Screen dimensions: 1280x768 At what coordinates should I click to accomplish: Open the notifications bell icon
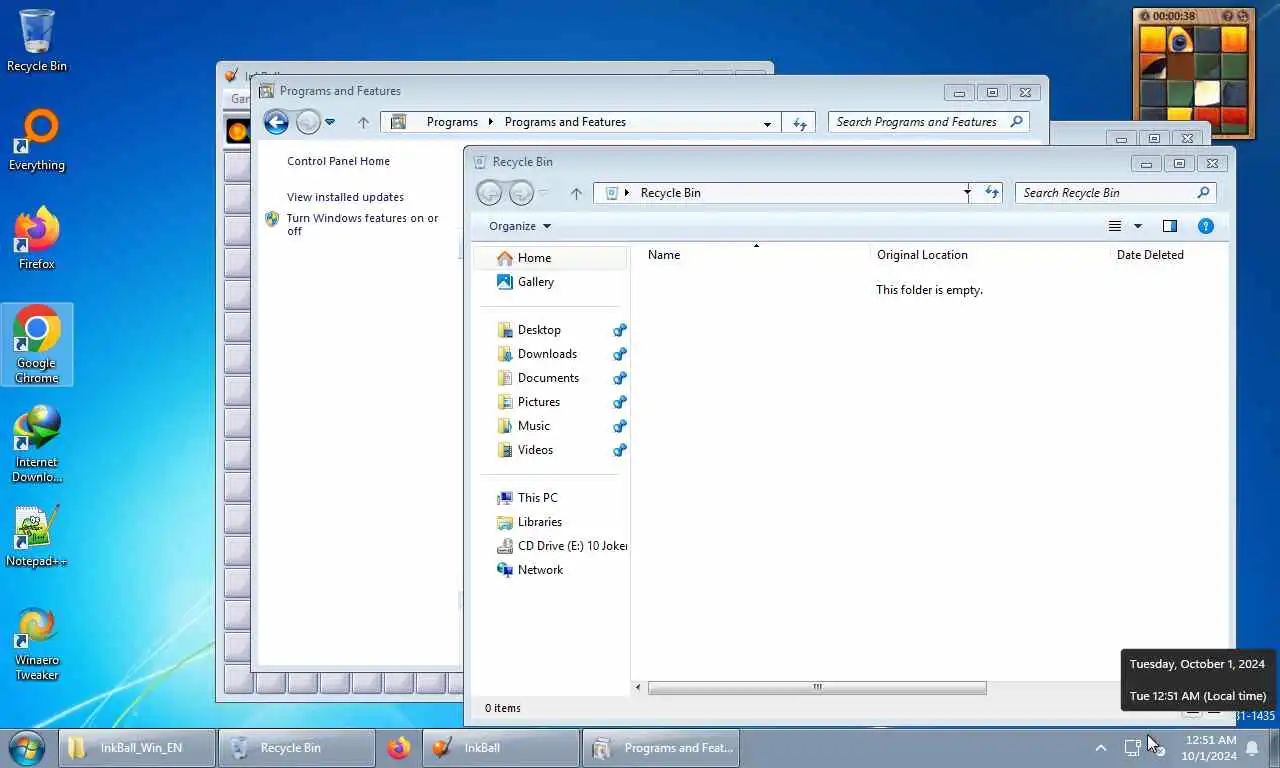click(x=1252, y=748)
